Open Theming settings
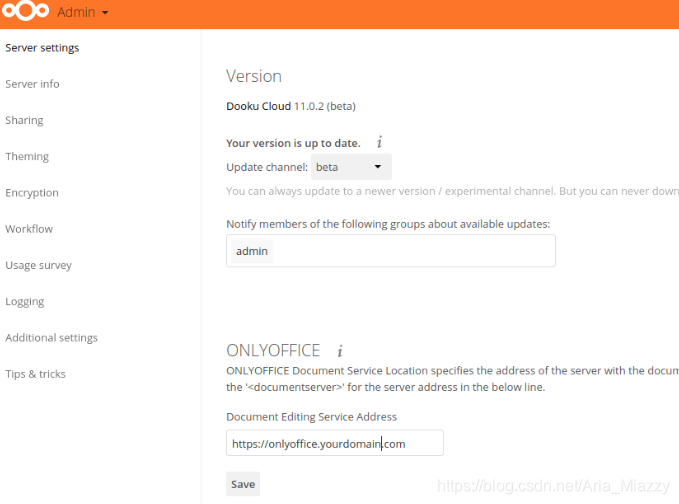Screen dimensions: 679x504 [x=27, y=156]
